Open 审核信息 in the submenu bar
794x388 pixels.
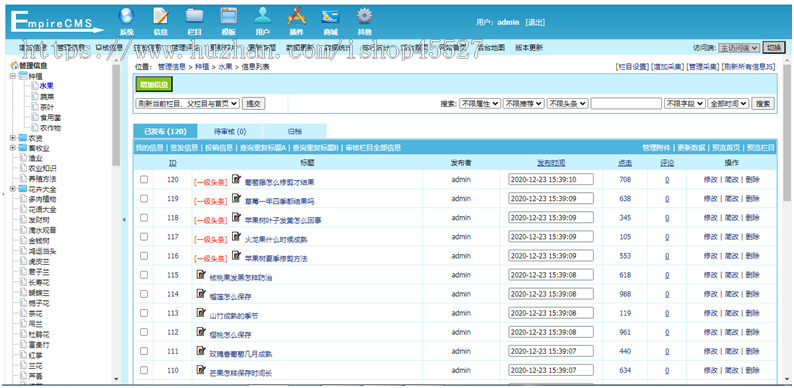click(109, 48)
